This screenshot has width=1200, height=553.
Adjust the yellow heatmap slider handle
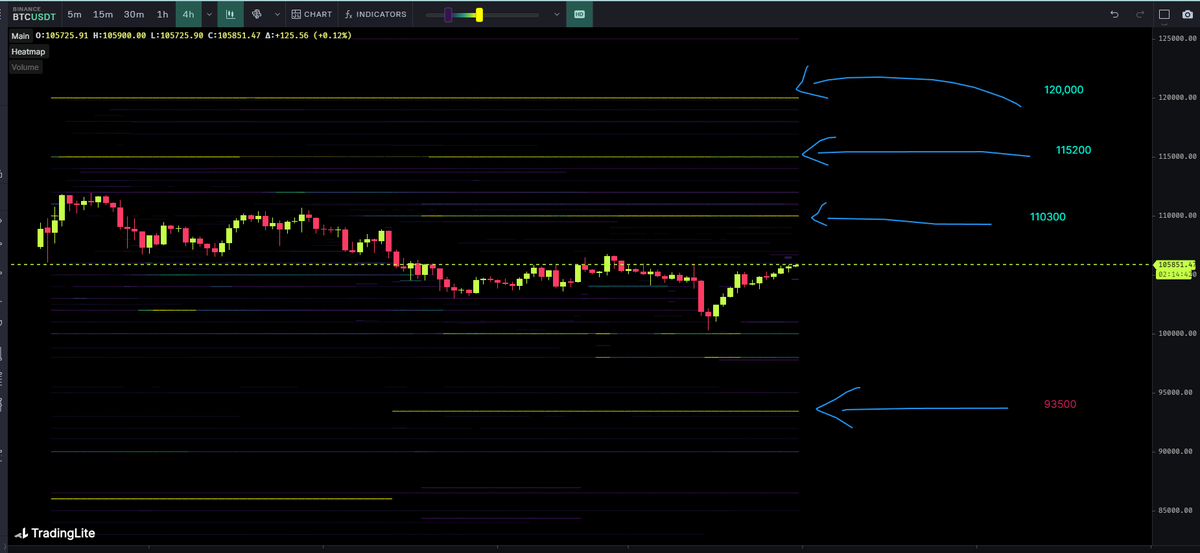pos(480,14)
